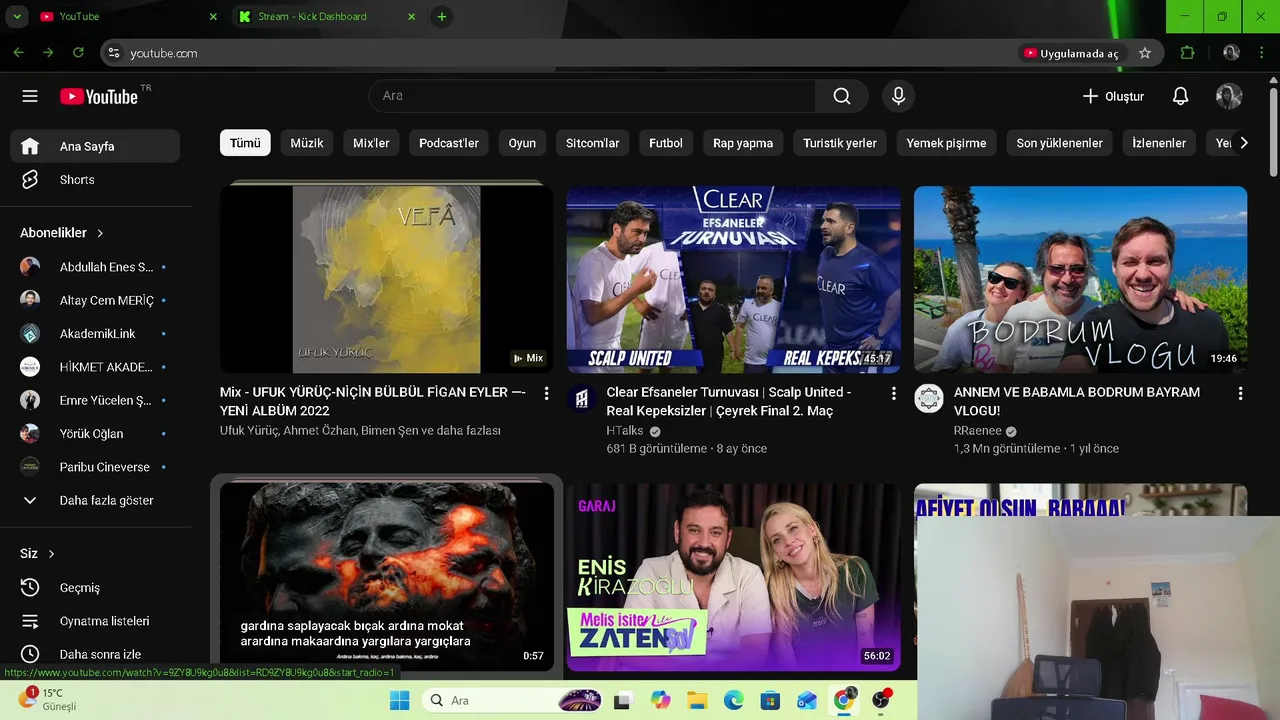
Task: Open the Windows Start menu
Action: [399, 700]
